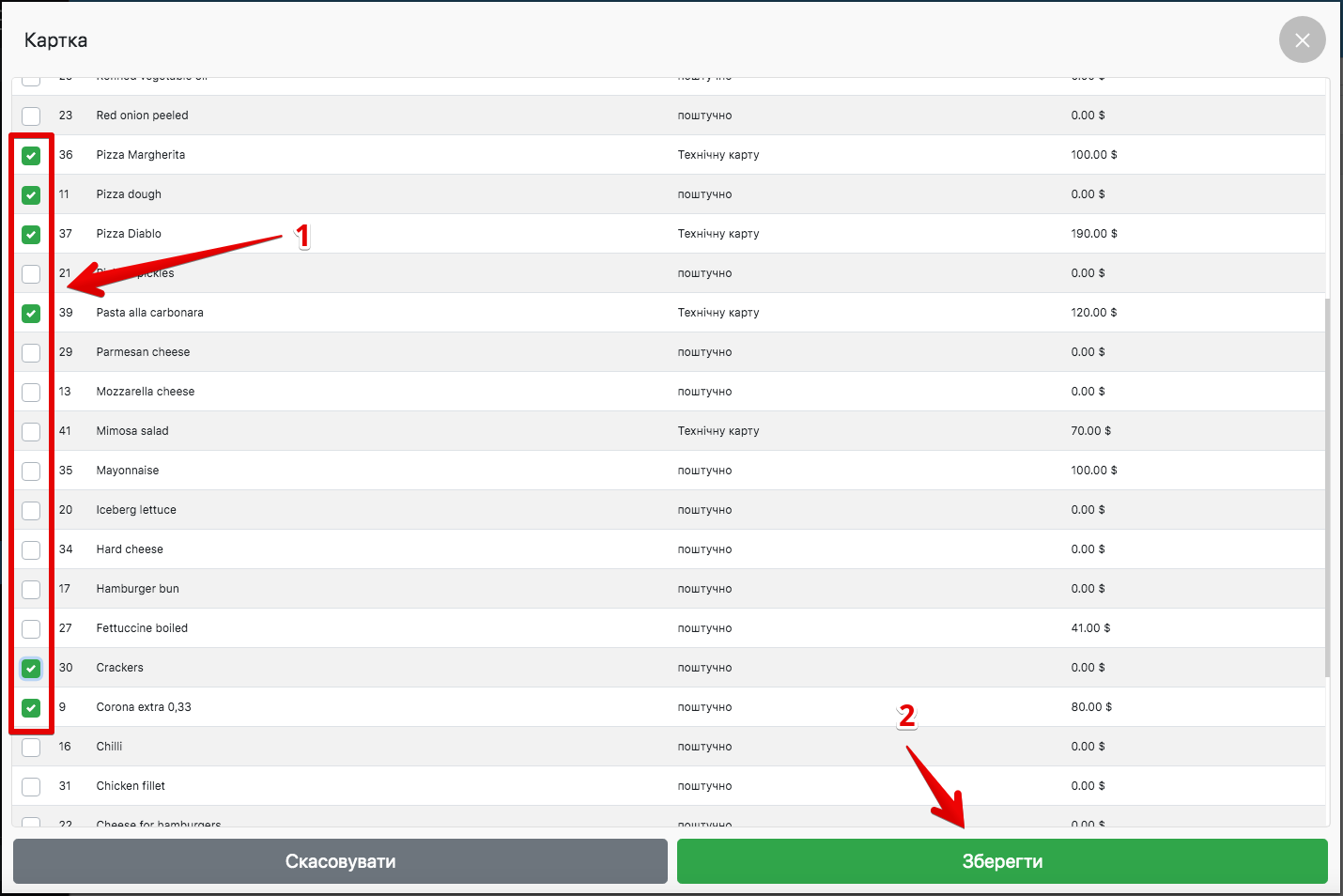Deselect the Pizza Diablo checkbox
The height and width of the screenshot is (896, 1343).
31,235
